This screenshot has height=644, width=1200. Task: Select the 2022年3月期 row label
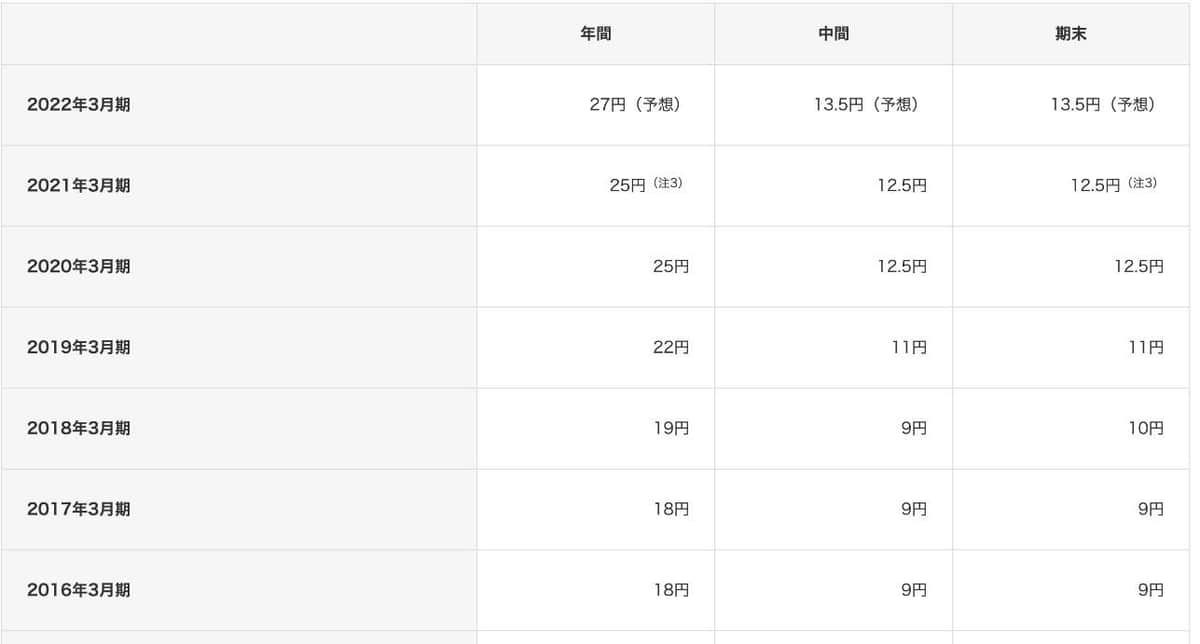point(78,105)
